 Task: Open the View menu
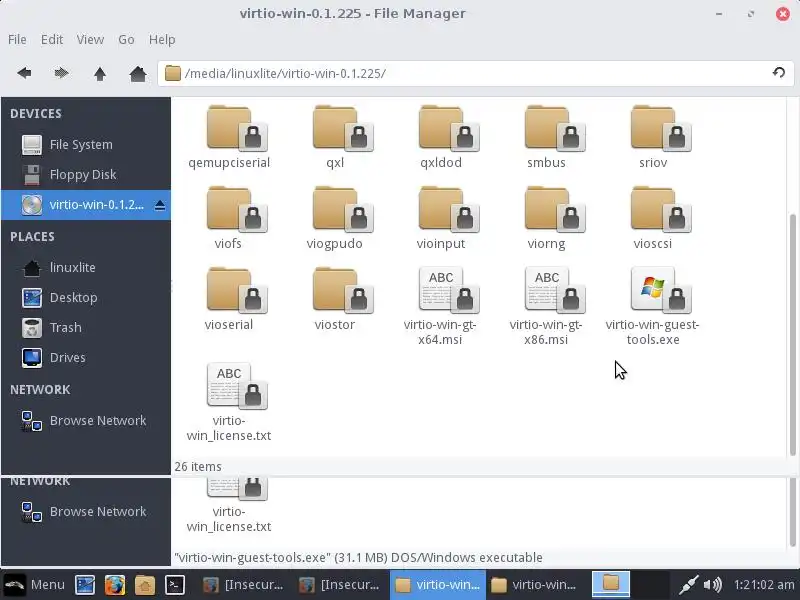coord(90,39)
